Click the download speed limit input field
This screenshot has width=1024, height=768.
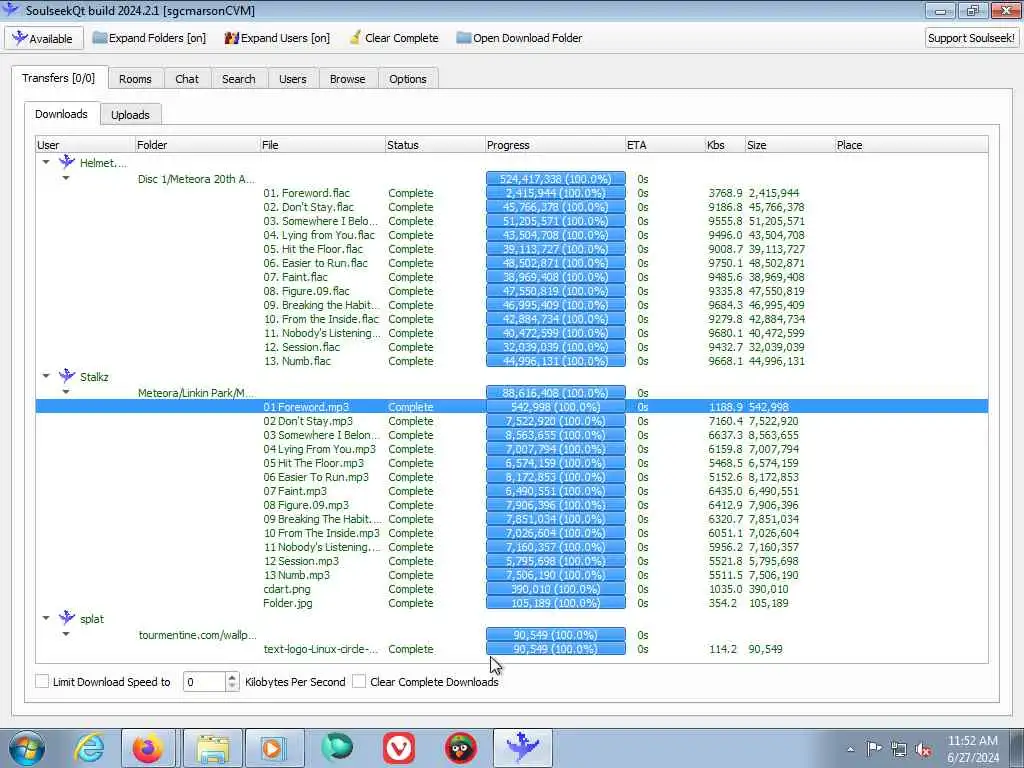click(x=204, y=682)
